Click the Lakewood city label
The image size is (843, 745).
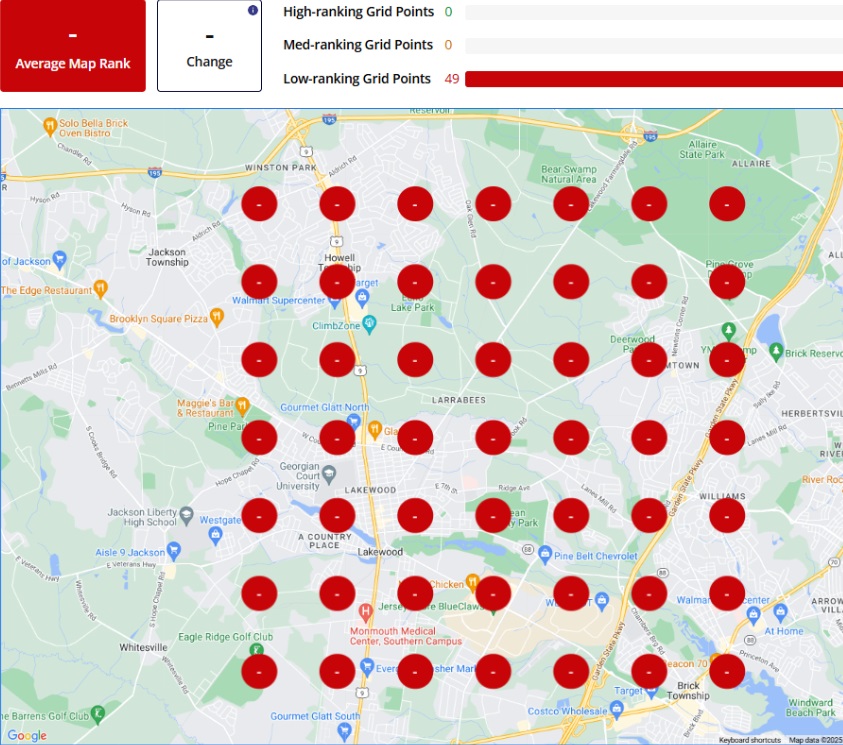[x=380, y=552]
